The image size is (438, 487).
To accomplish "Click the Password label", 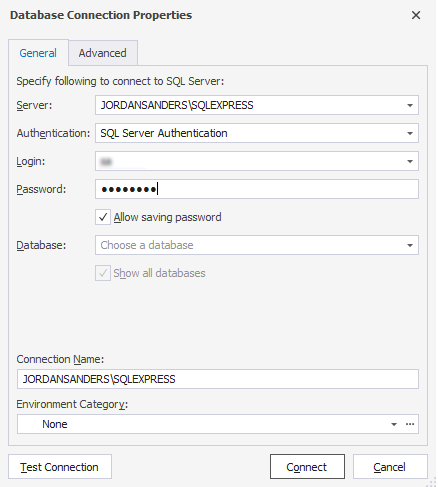I will click(x=41, y=189).
